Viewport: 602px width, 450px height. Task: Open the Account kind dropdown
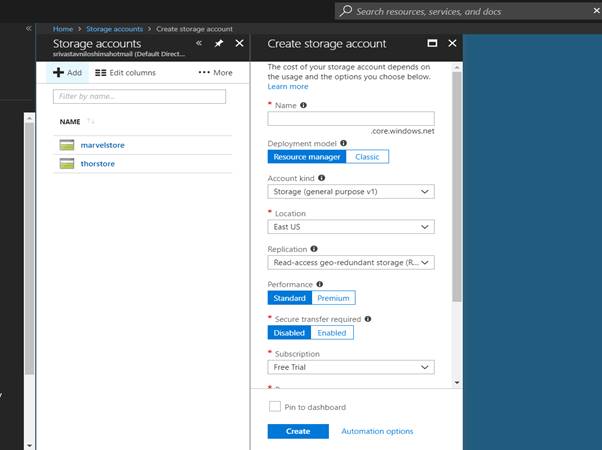351,192
